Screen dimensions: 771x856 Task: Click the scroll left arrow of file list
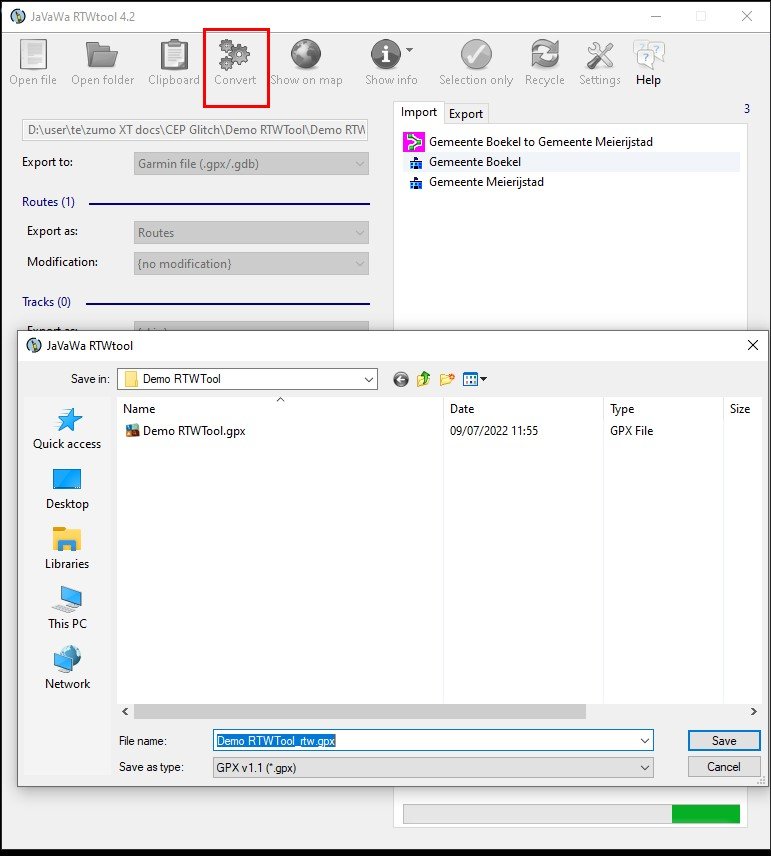125,711
